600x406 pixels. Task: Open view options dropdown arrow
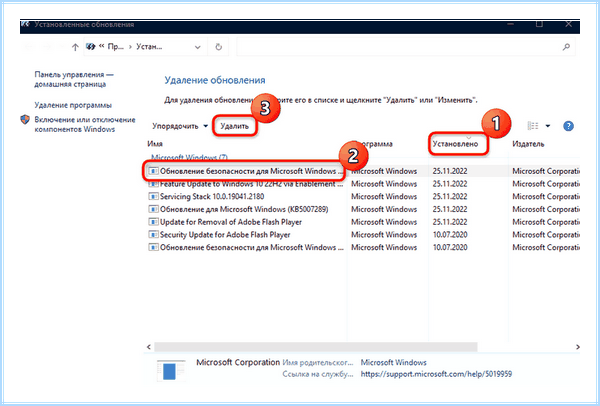pyautogui.click(x=548, y=126)
